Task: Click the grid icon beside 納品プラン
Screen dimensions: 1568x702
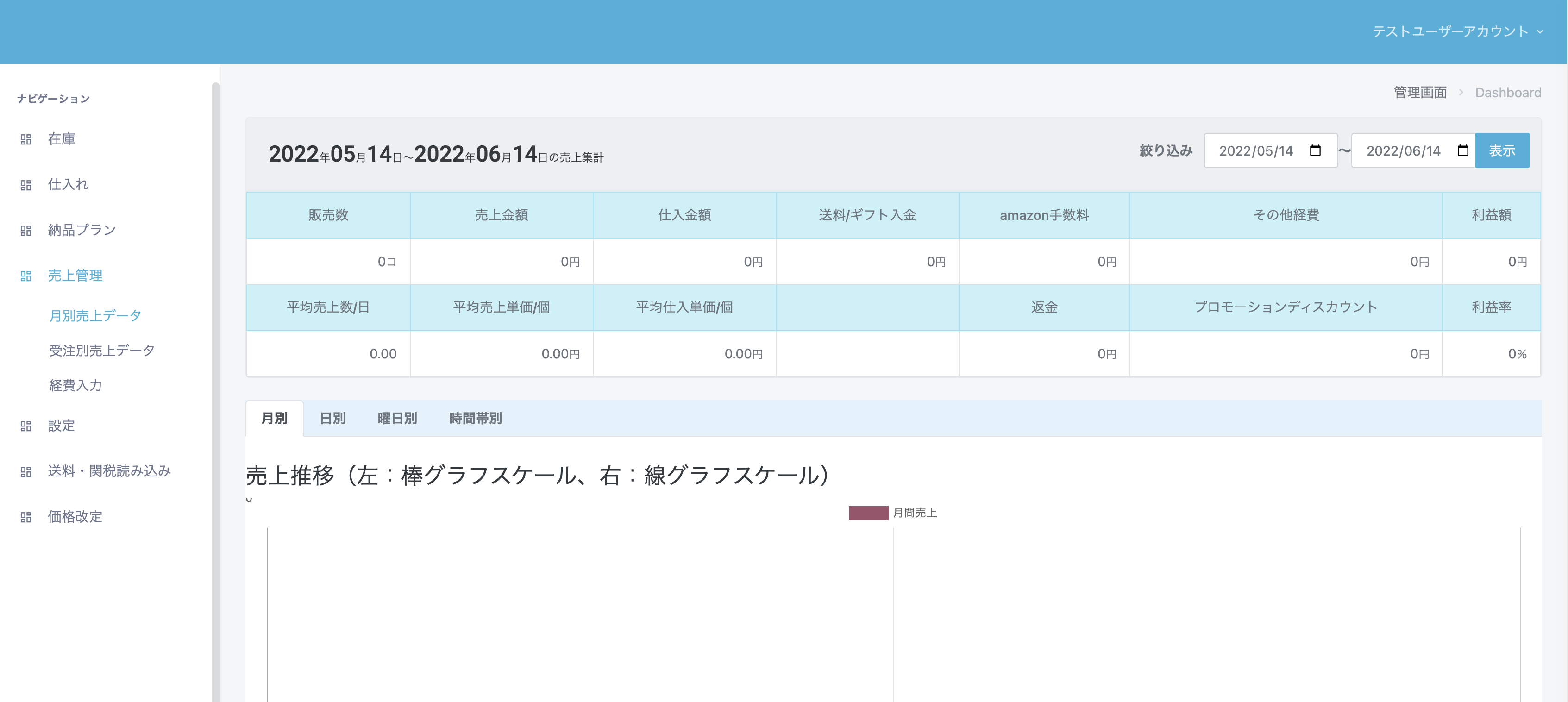Action: (x=25, y=231)
